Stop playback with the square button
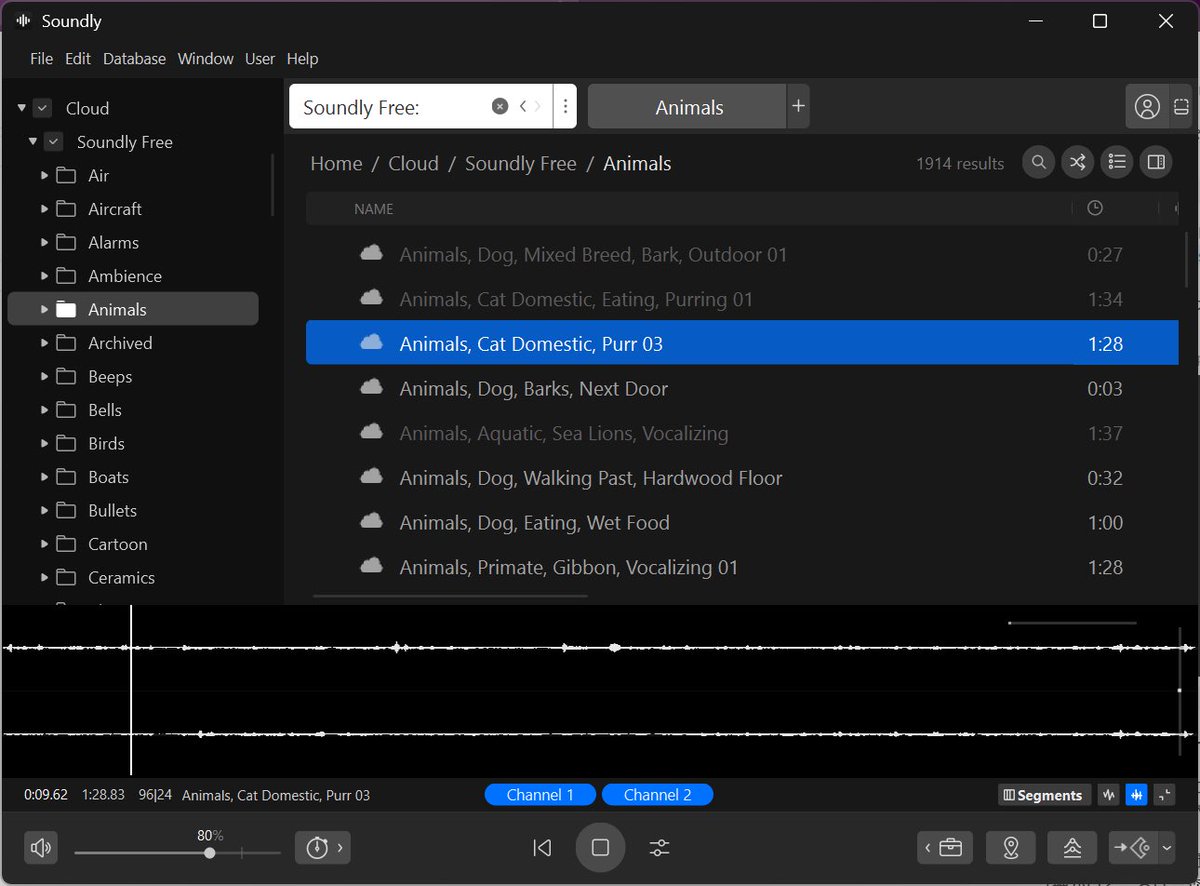 600,848
